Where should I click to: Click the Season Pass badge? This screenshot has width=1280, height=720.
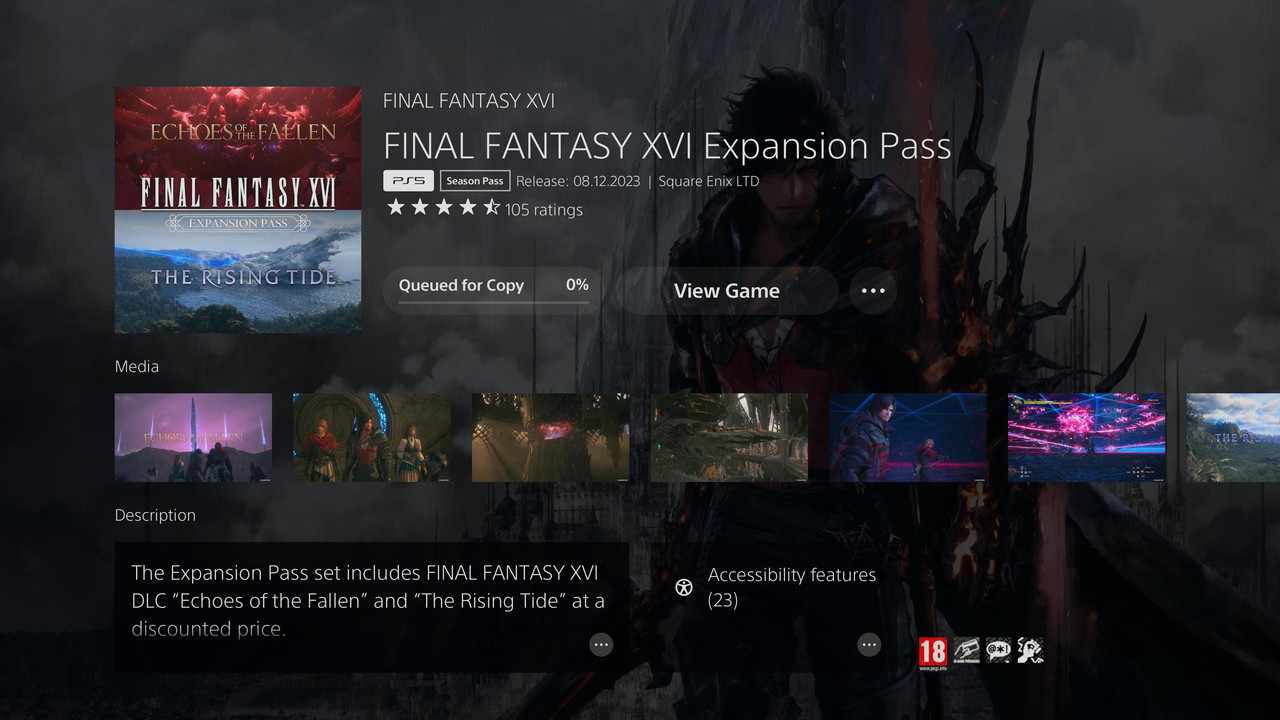(475, 181)
